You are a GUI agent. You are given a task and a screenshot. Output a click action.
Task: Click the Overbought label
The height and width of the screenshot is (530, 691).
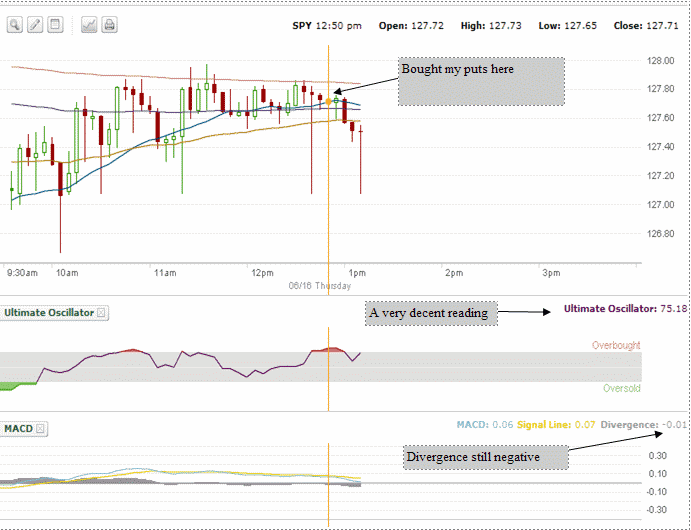[x=616, y=345]
